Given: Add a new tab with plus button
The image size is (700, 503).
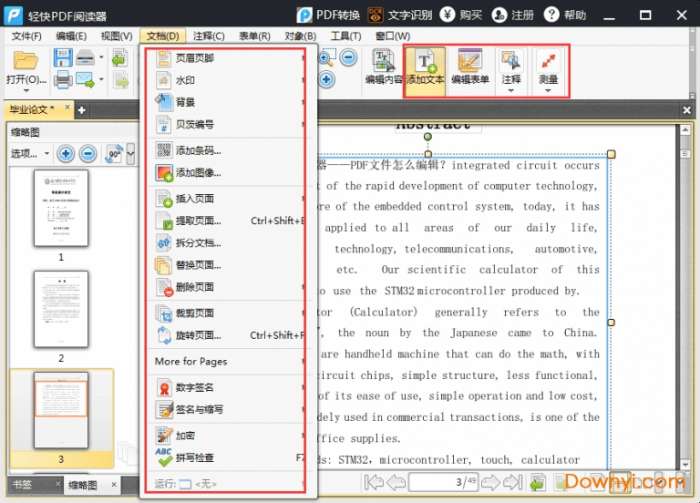Looking at the screenshot, I should click(x=82, y=110).
